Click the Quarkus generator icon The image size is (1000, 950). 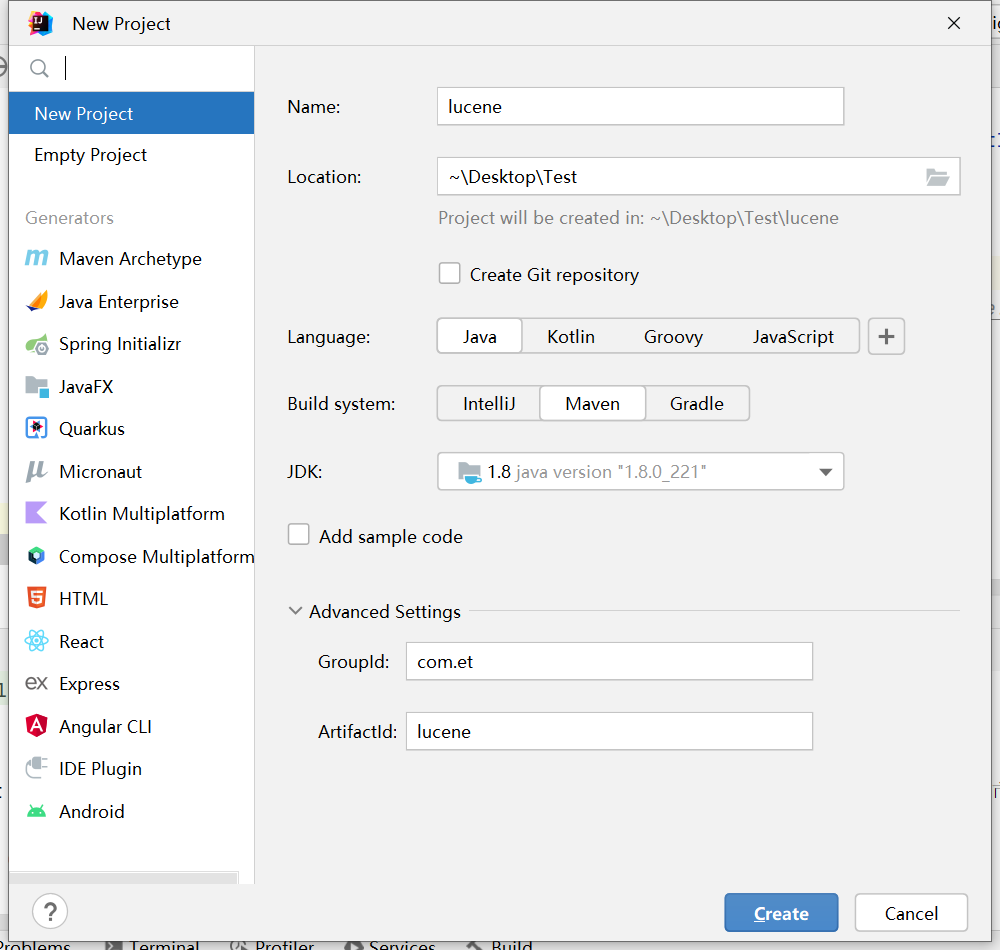(x=37, y=429)
